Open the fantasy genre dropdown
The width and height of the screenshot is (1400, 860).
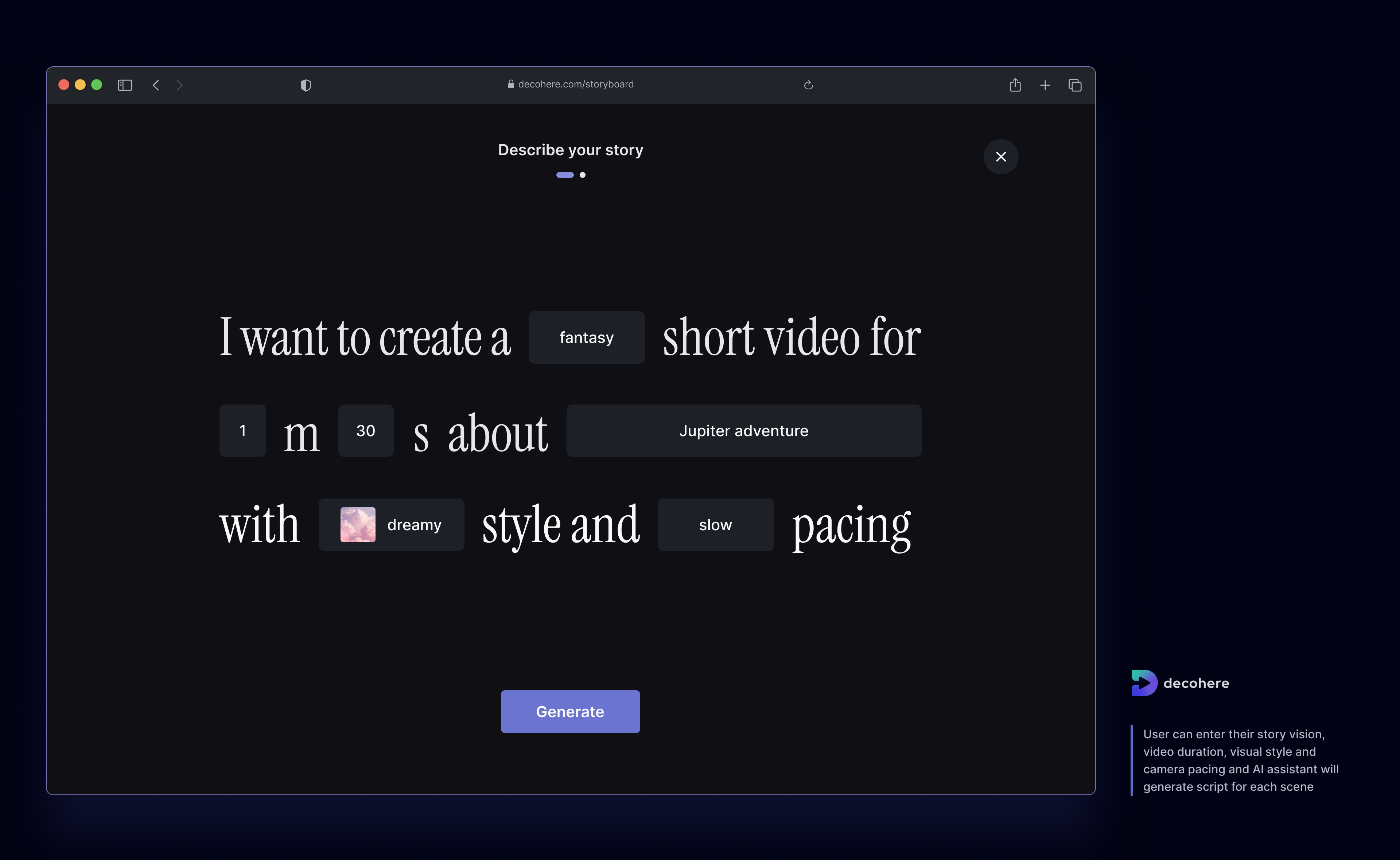click(x=587, y=337)
